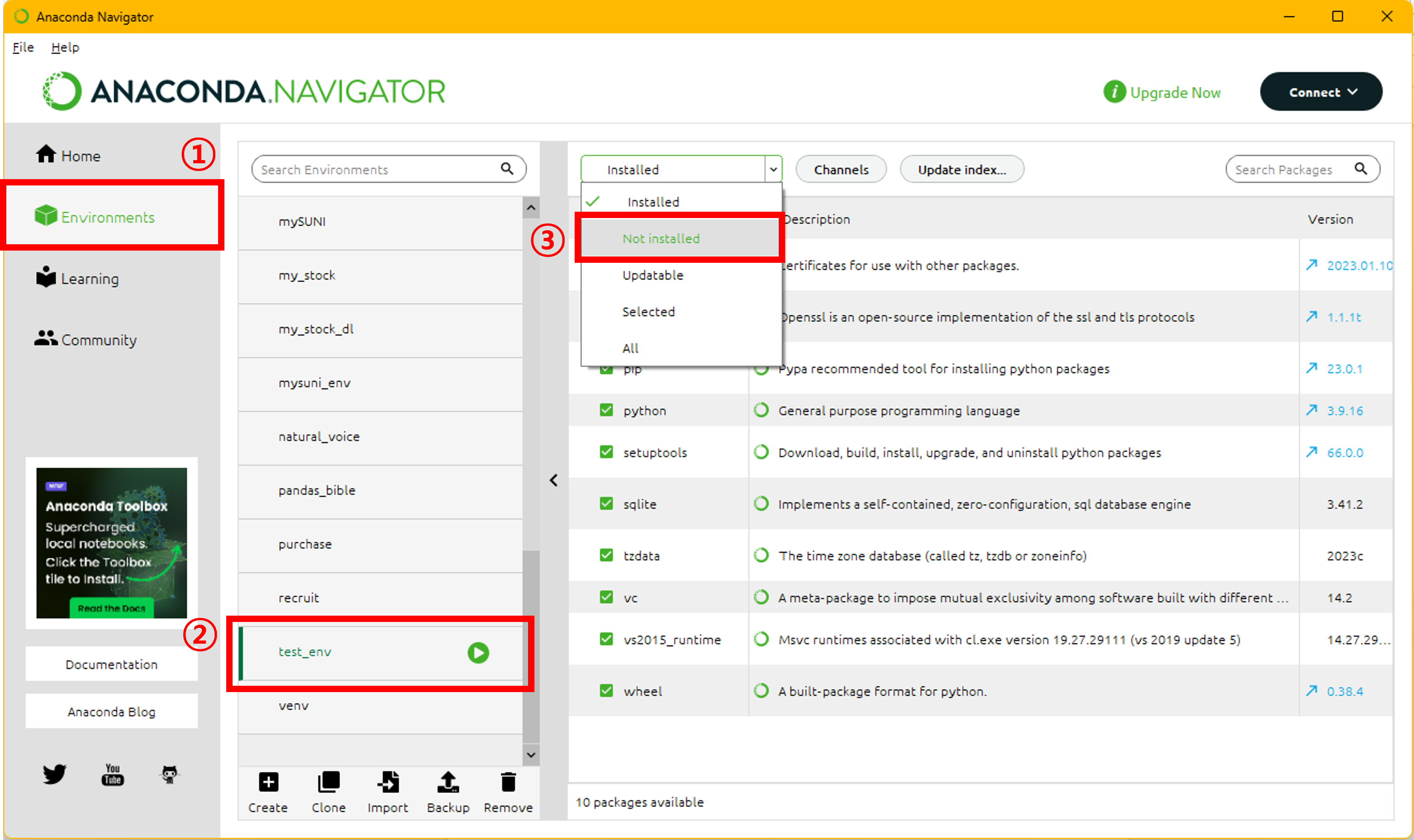This screenshot has width=1414, height=840.
Task: Toggle the setuptools package checkbox
Action: pos(606,452)
